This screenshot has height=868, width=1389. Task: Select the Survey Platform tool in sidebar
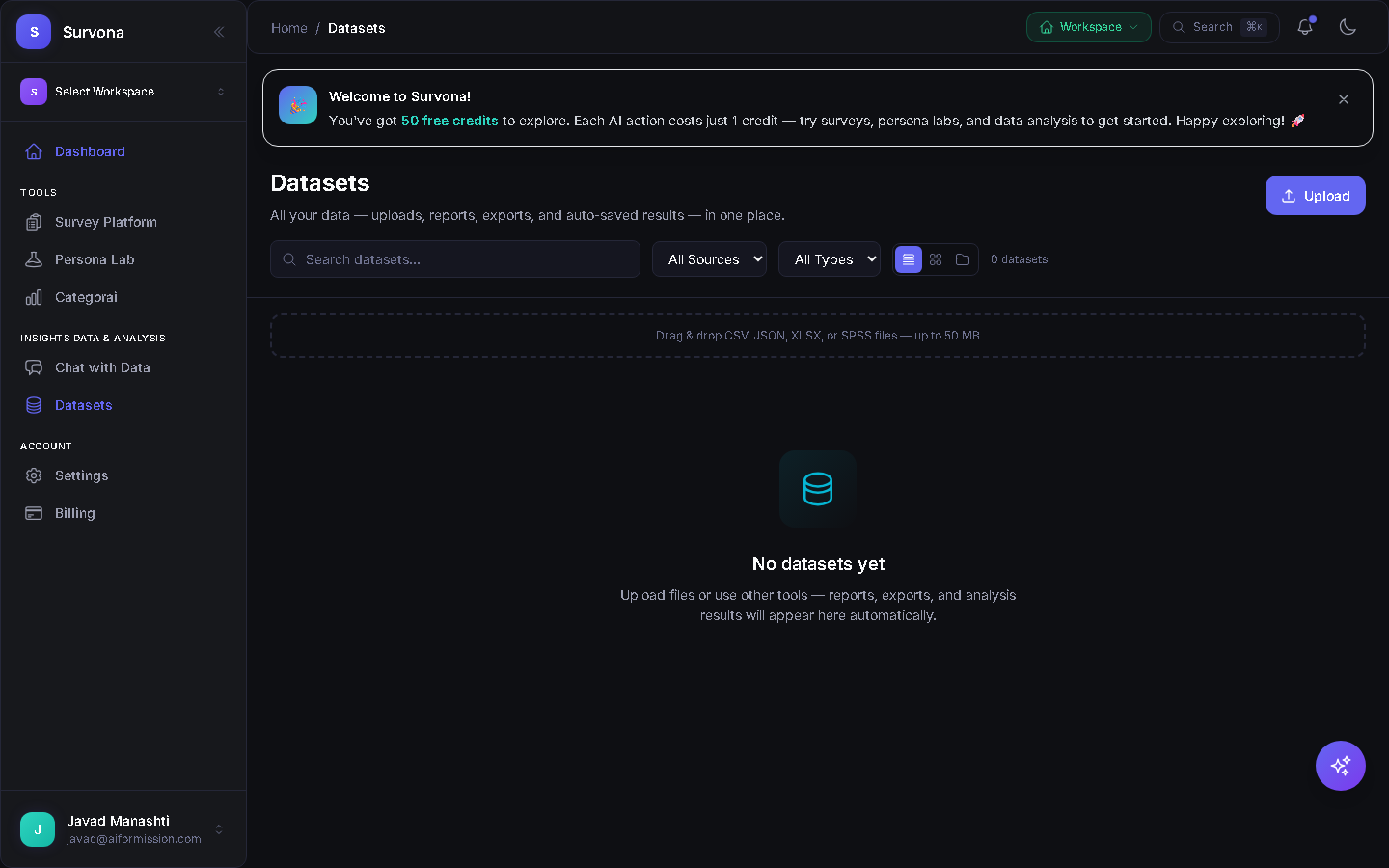click(x=106, y=222)
